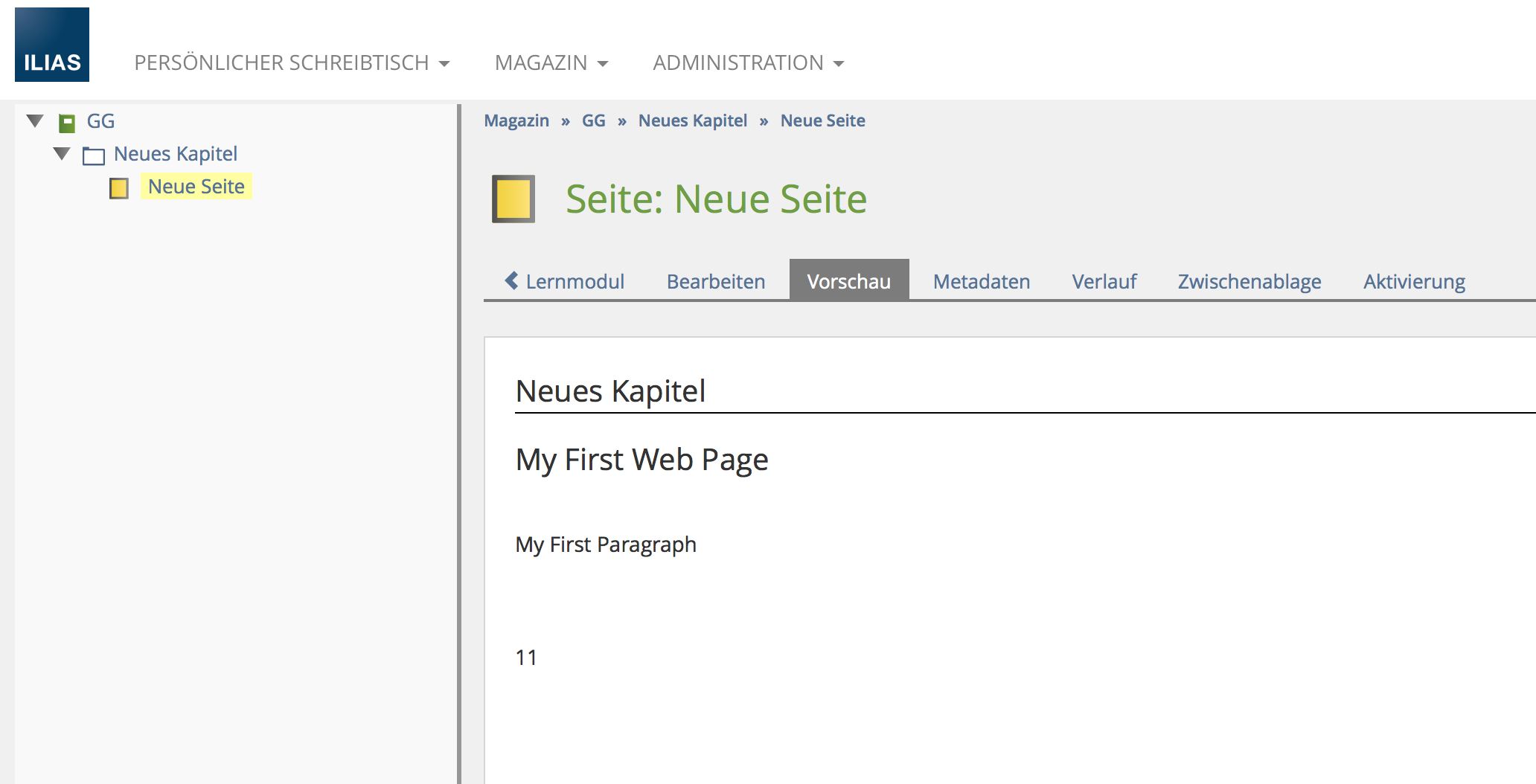Screen dimensions: 1536x784
Task: Open the Persönlicher Schreibtisch dropdown menu
Action: (x=292, y=63)
